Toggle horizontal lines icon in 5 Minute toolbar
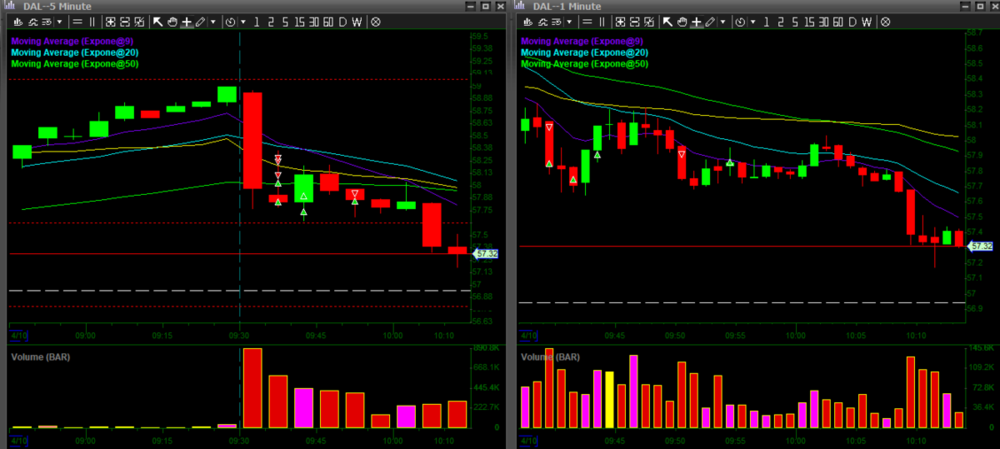 (77, 21)
